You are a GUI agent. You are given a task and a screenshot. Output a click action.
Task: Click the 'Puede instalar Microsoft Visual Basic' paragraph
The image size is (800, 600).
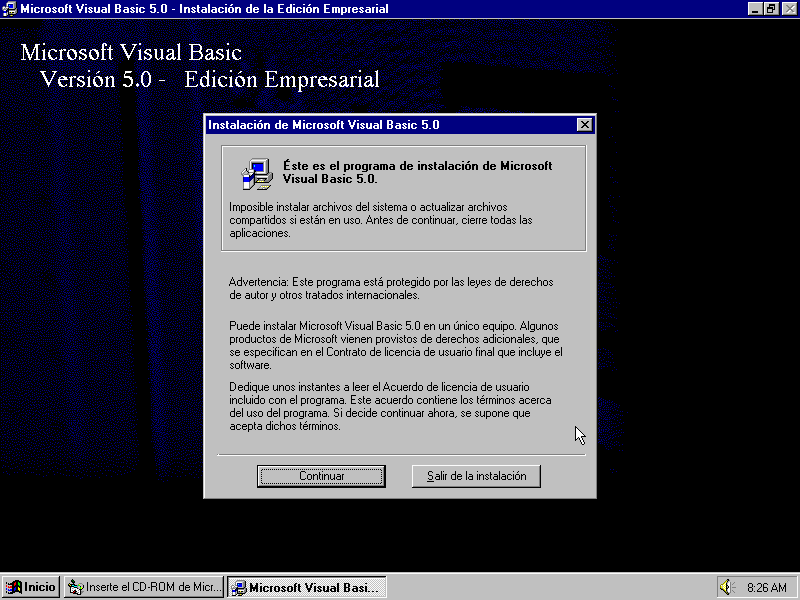pos(396,345)
